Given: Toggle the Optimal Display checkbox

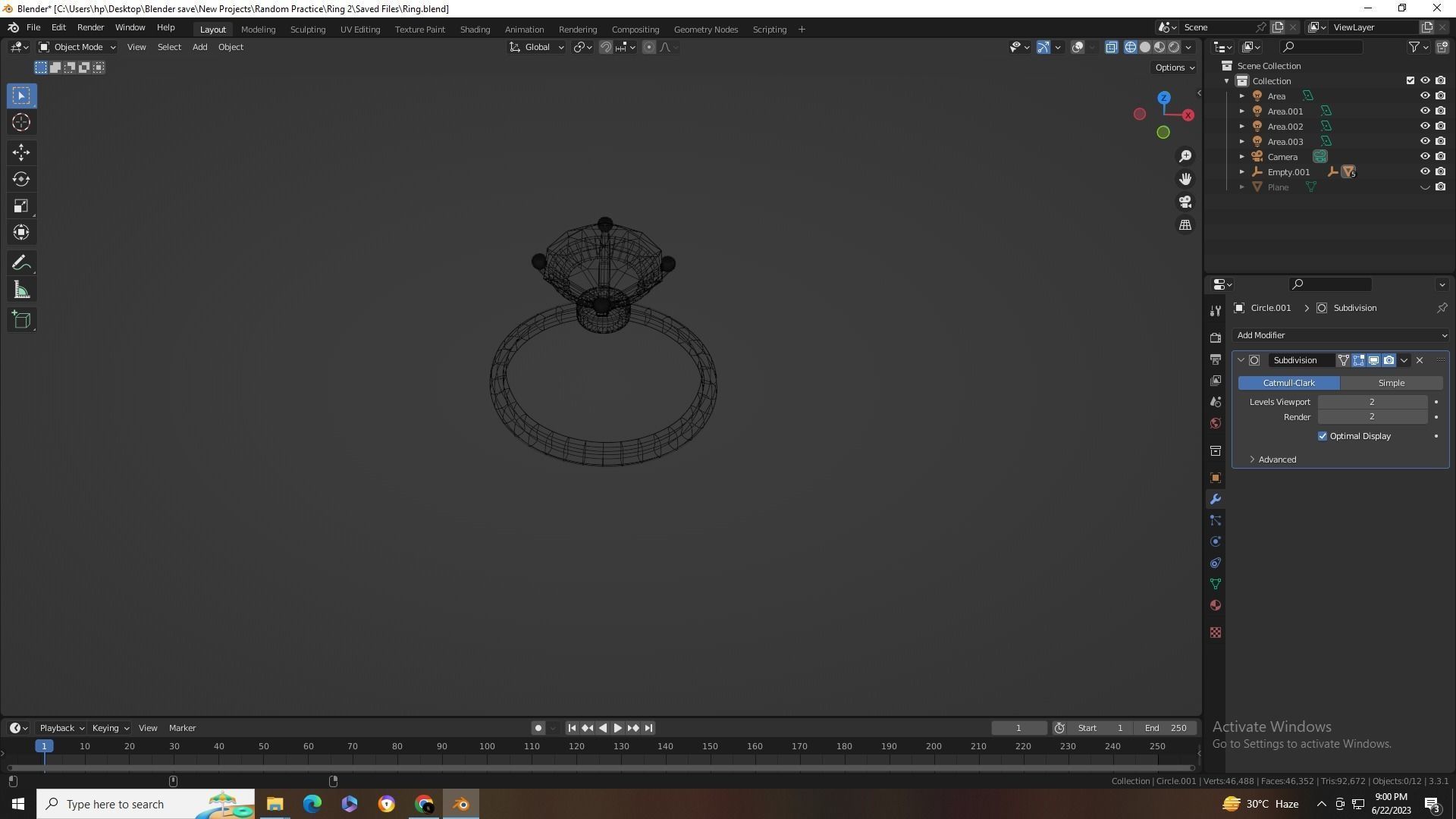Looking at the screenshot, I should pyautogui.click(x=1323, y=436).
